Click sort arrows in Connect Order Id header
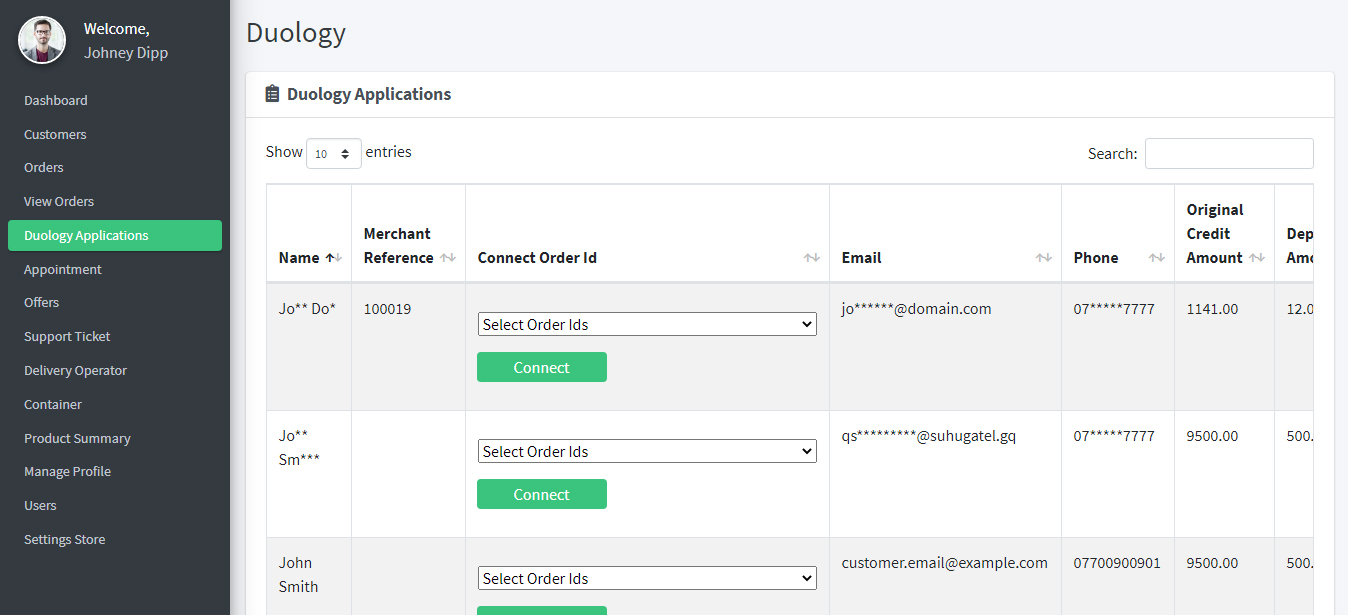The height and width of the screenshot is (615, 1348). tap(812, 258)
